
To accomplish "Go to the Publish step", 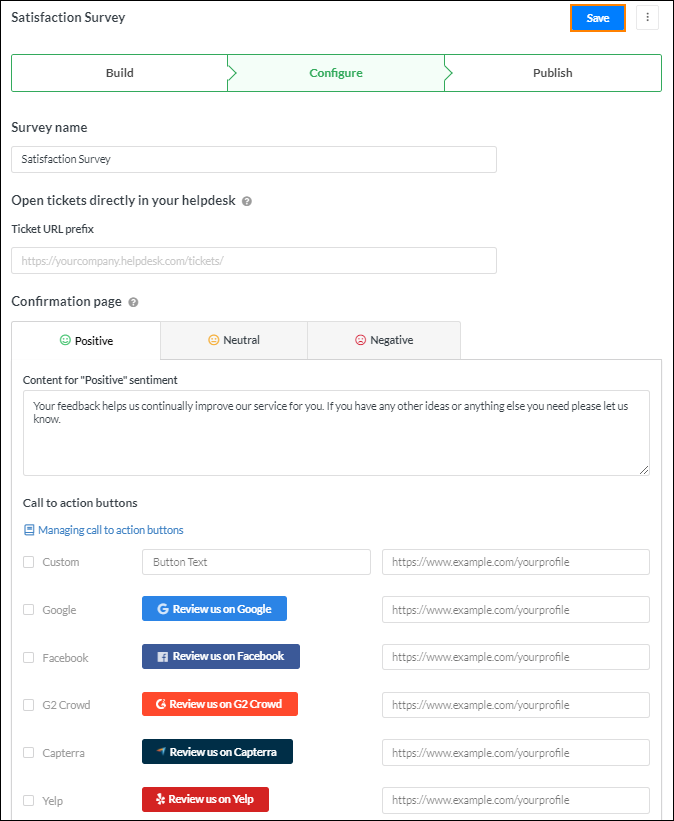I will coord(553,73).
